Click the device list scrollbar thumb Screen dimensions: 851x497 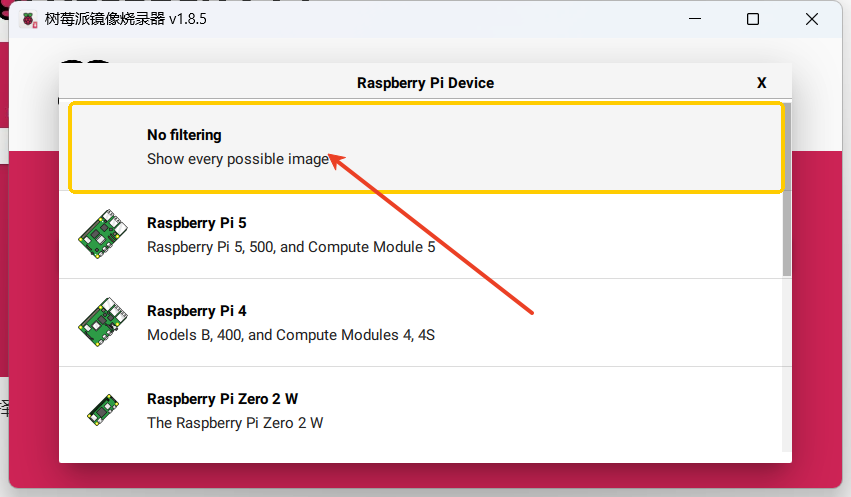click(787, 190)
